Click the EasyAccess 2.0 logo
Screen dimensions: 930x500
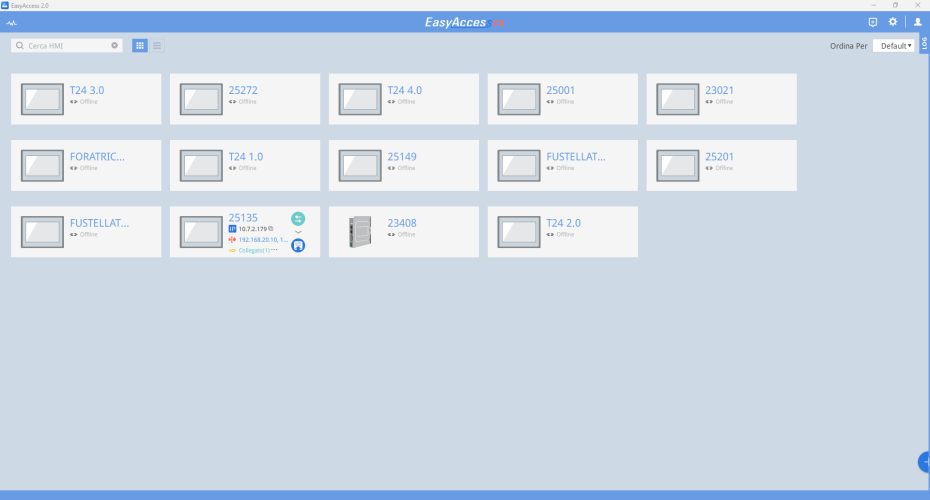(464, 23)
